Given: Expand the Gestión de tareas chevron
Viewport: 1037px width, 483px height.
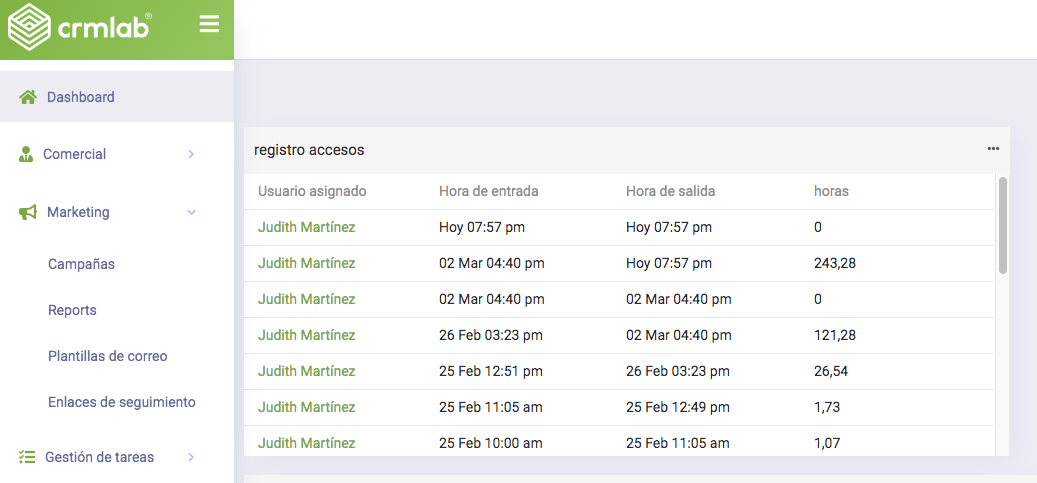Looking at the screenshot, I should pos(191,457).
